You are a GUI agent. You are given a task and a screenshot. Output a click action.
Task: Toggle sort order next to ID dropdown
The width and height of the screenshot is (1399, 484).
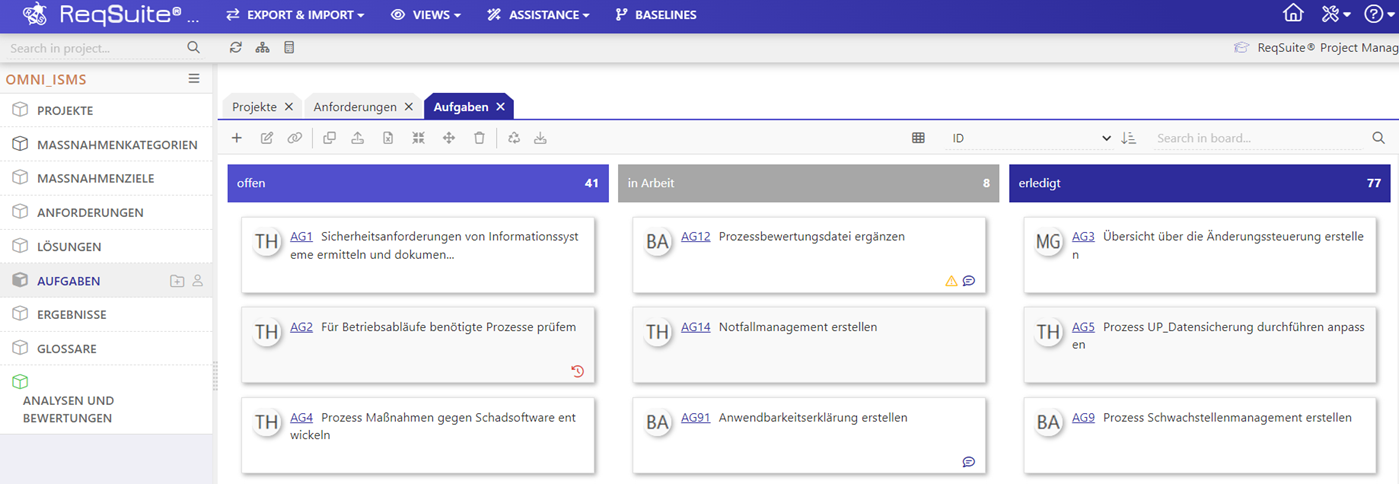pos(1129,138)
